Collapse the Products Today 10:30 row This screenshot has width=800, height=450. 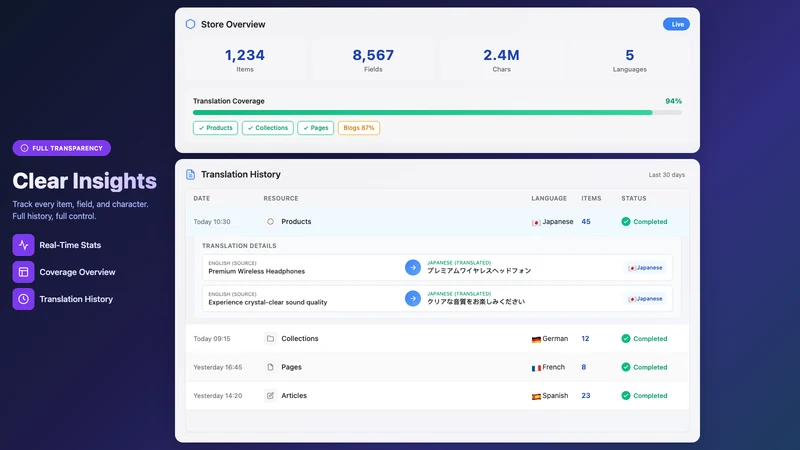pos(437,221)
